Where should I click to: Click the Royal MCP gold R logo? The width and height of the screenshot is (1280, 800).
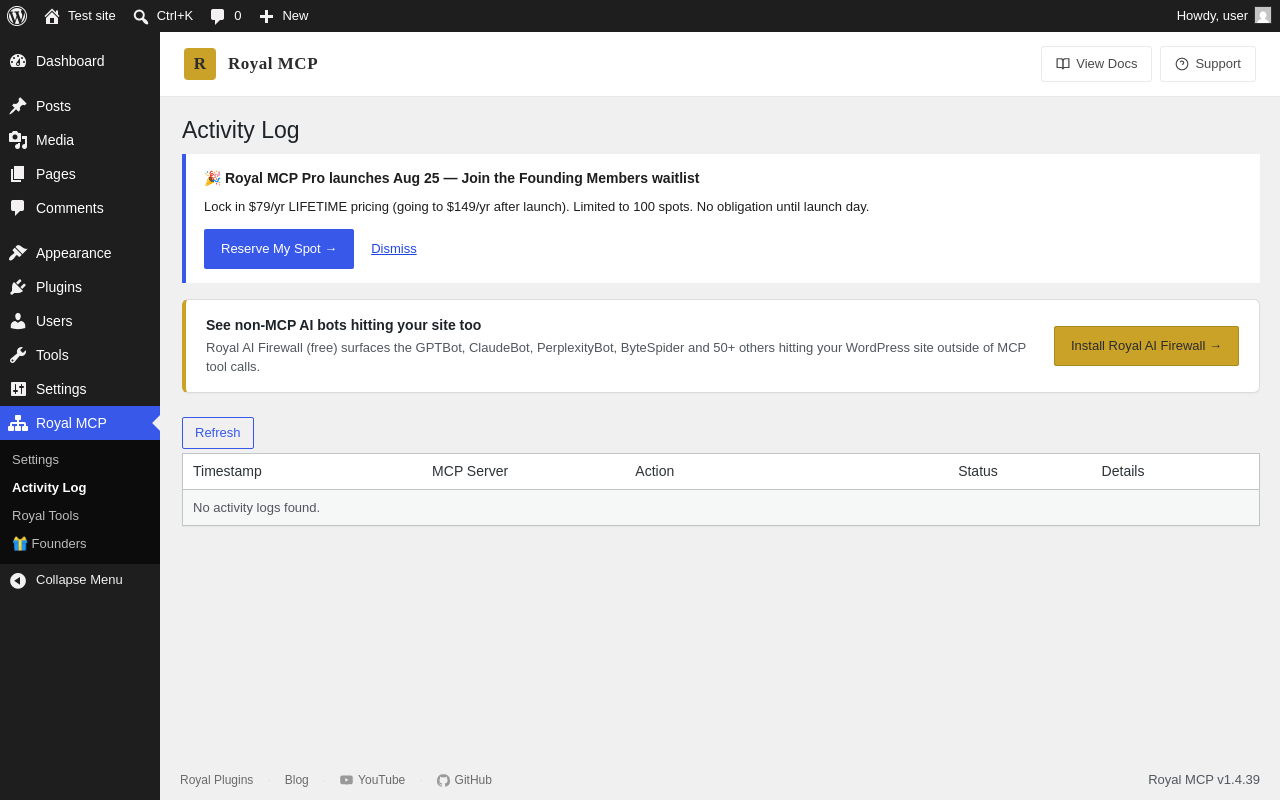pos(200,64)
